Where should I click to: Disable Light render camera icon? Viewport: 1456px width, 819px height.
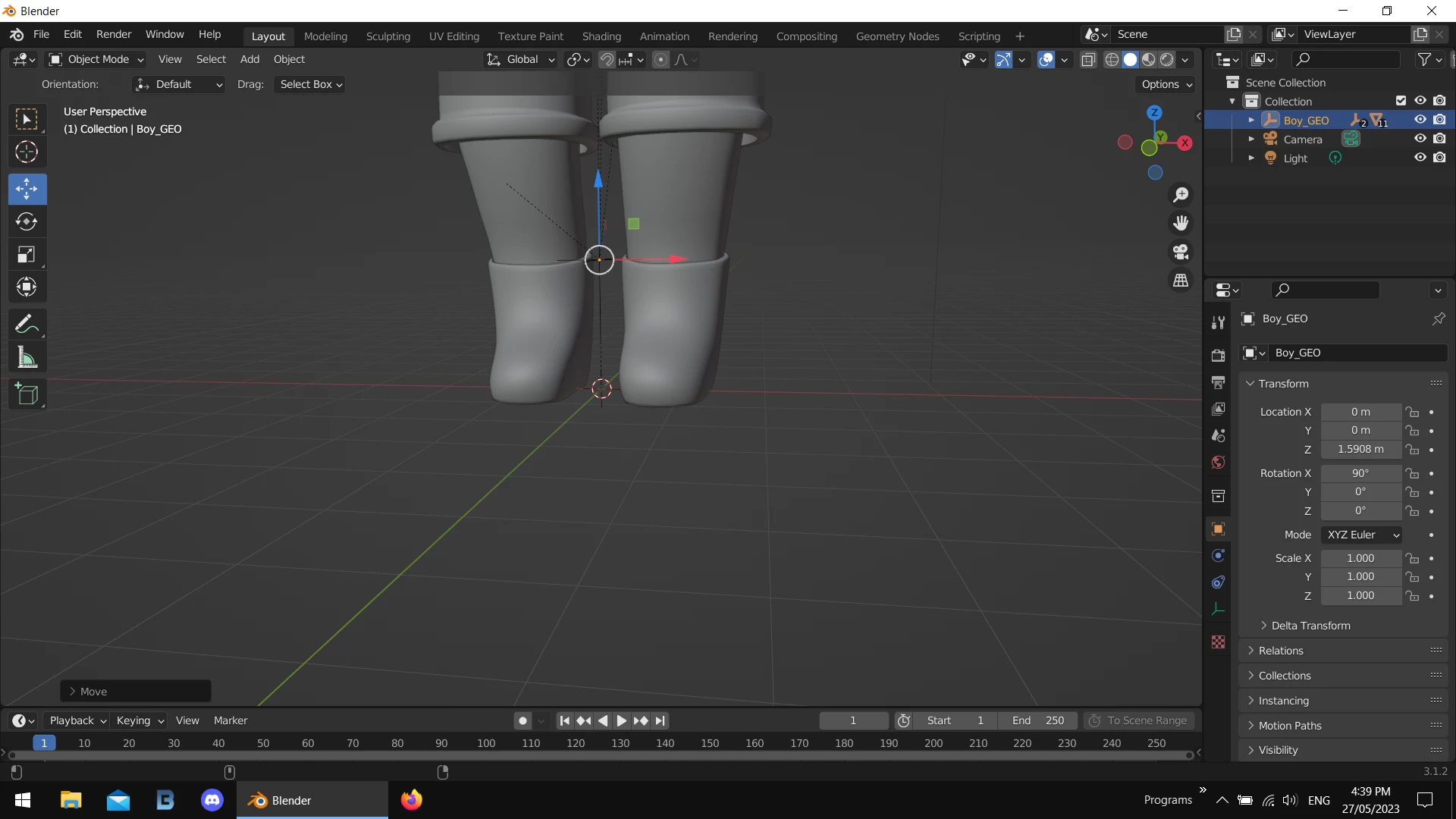(x=1439, y=158)
